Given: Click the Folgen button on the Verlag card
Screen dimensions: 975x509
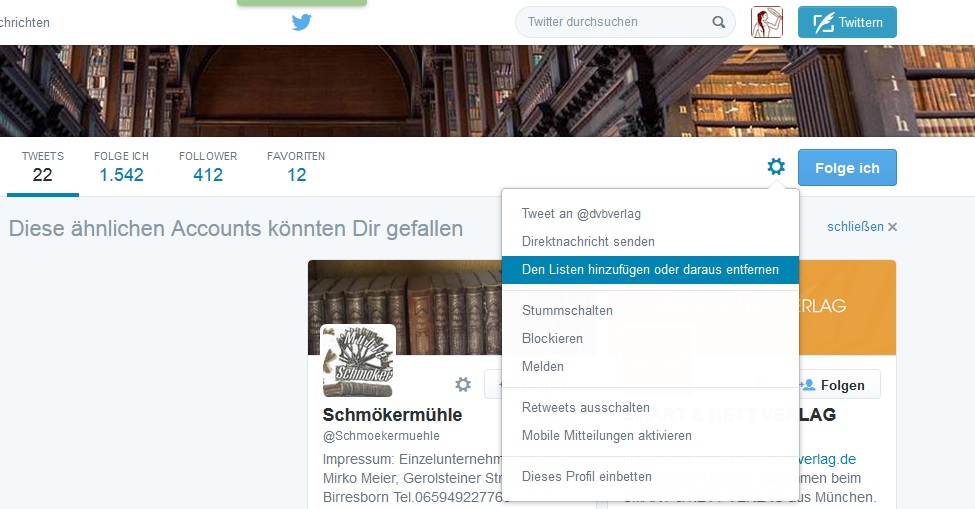Looking at the screenshot, I should 839,385.
